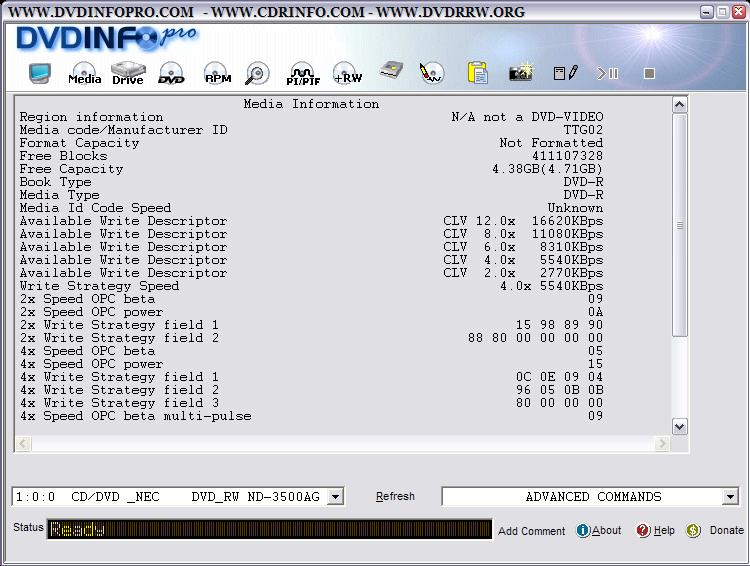Select the 'TTG02' manufacturer ID value
This screenshot has width=750, height=566.
[583, 130]
